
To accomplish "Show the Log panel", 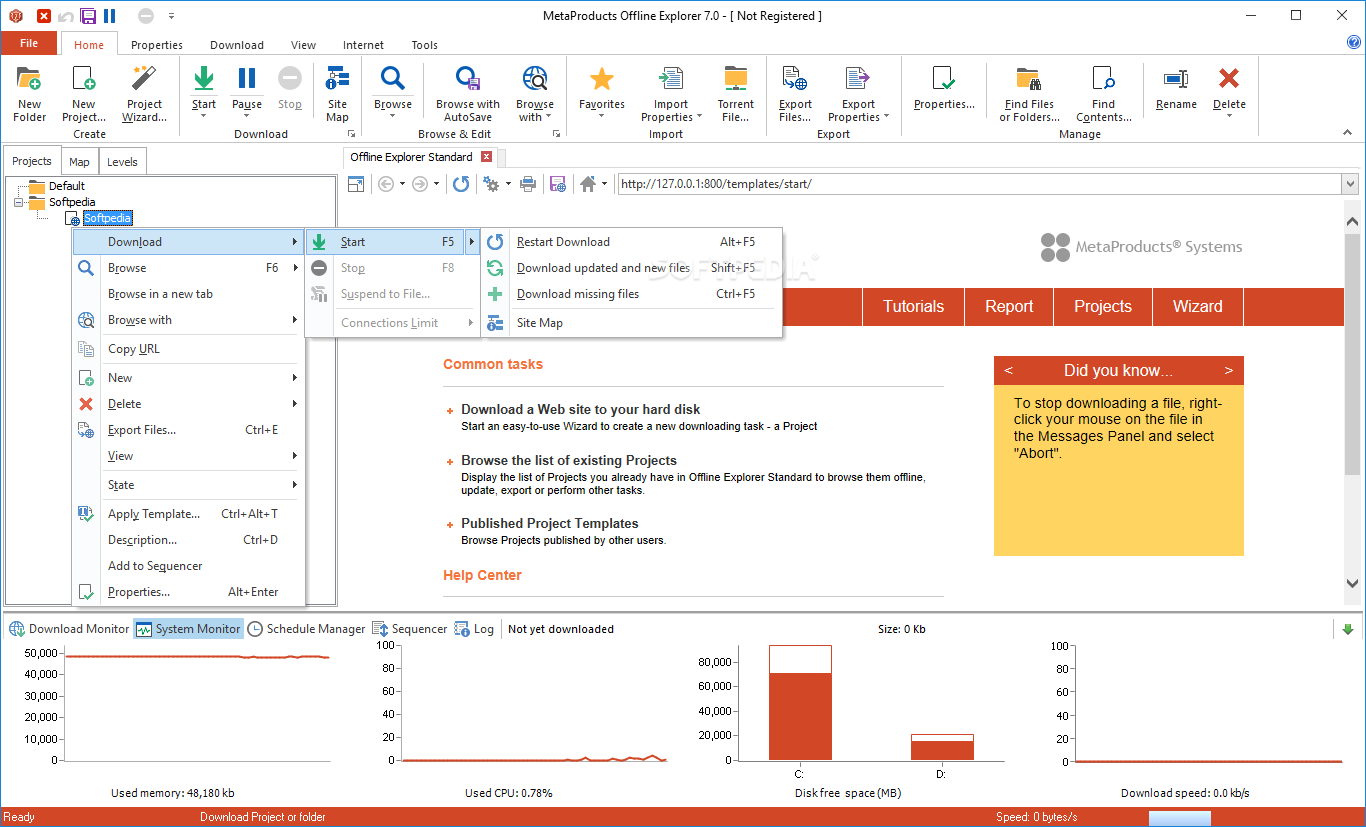I will (475, 629).
